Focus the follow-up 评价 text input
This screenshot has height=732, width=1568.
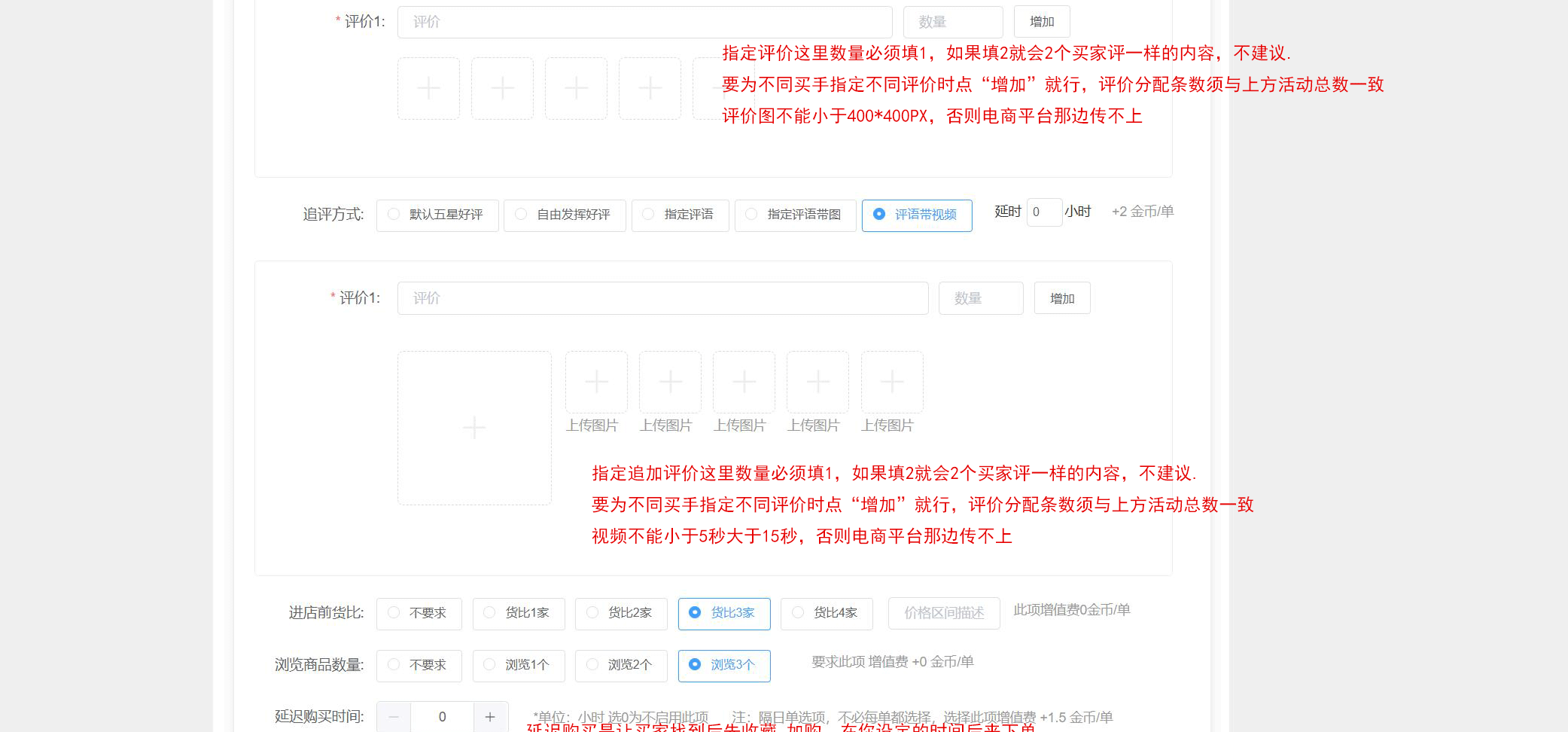(x=662, y=298)
